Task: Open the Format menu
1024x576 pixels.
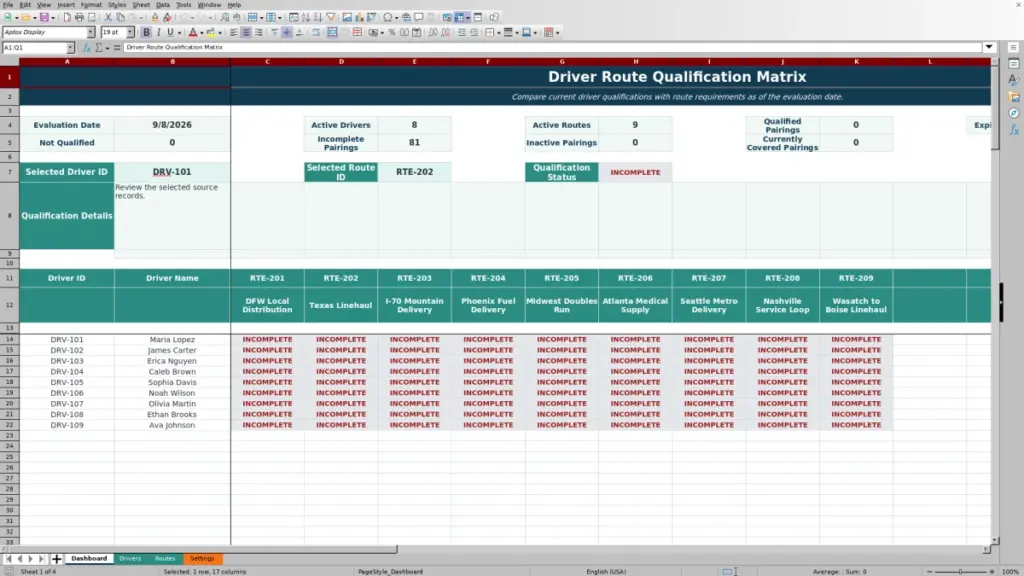Action: (91, 5)
